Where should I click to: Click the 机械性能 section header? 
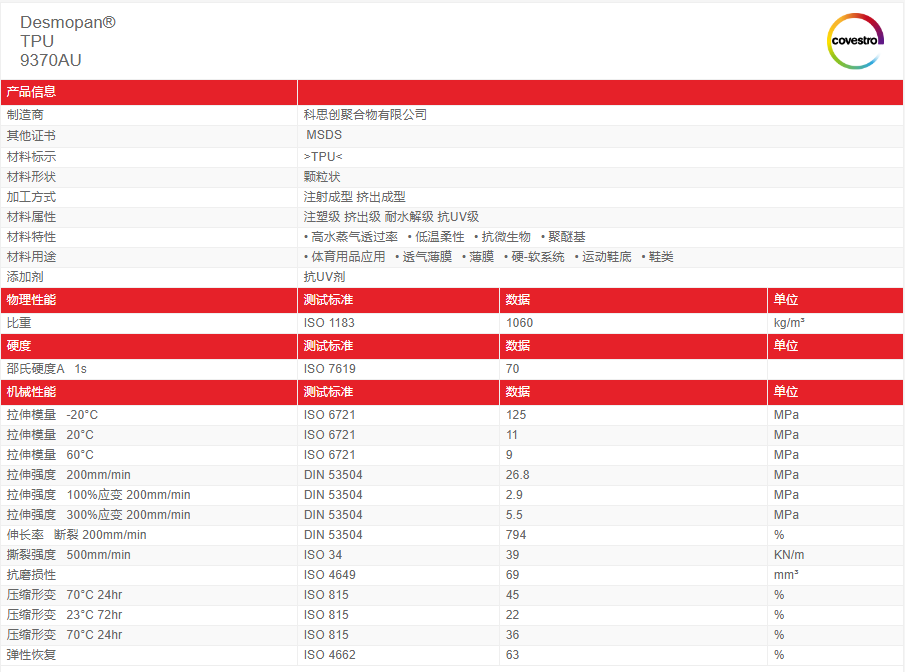pyautogui.click(x=31, y=392)
